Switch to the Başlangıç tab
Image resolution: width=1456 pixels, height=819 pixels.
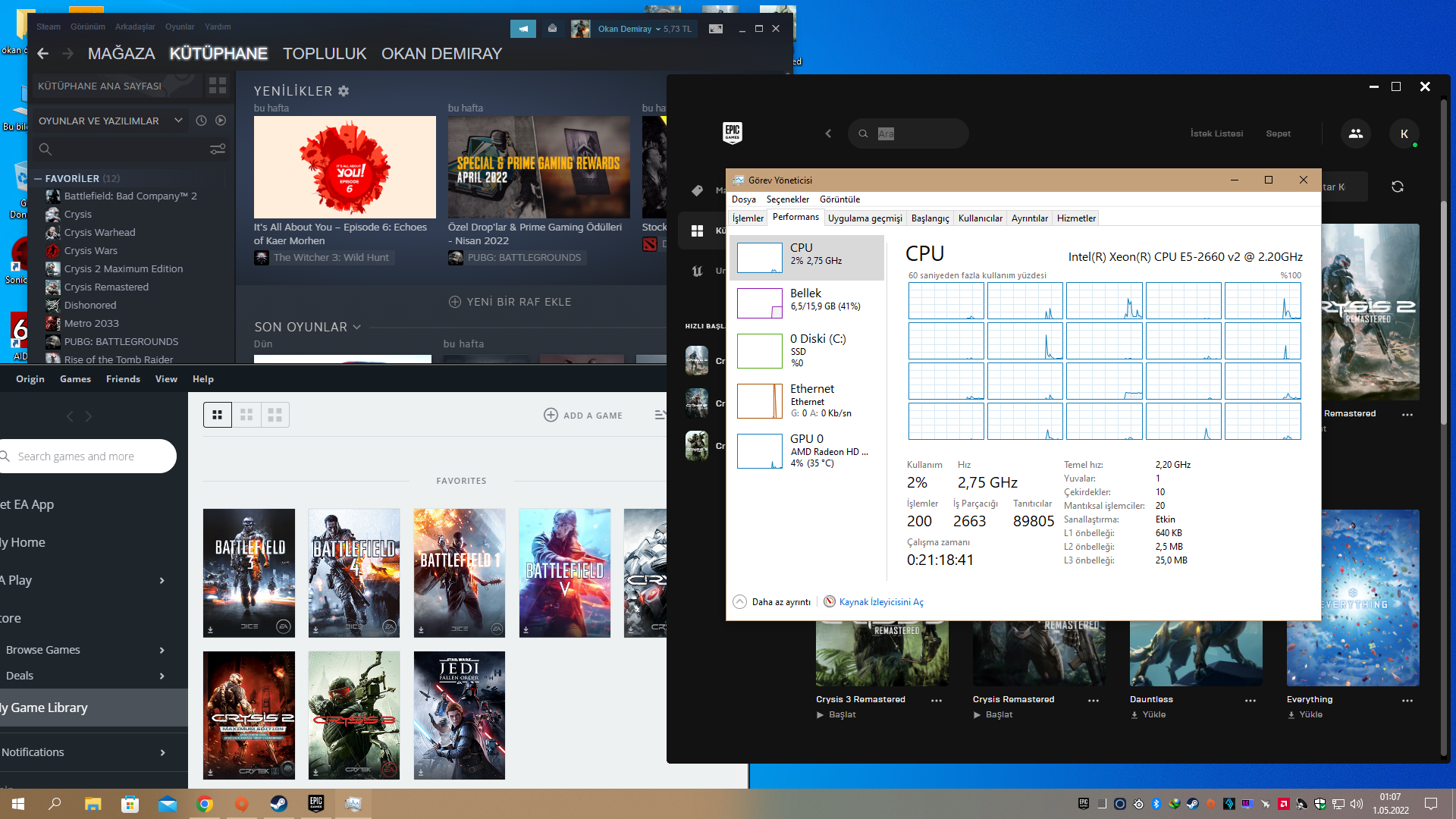click(x=930, y=218)
